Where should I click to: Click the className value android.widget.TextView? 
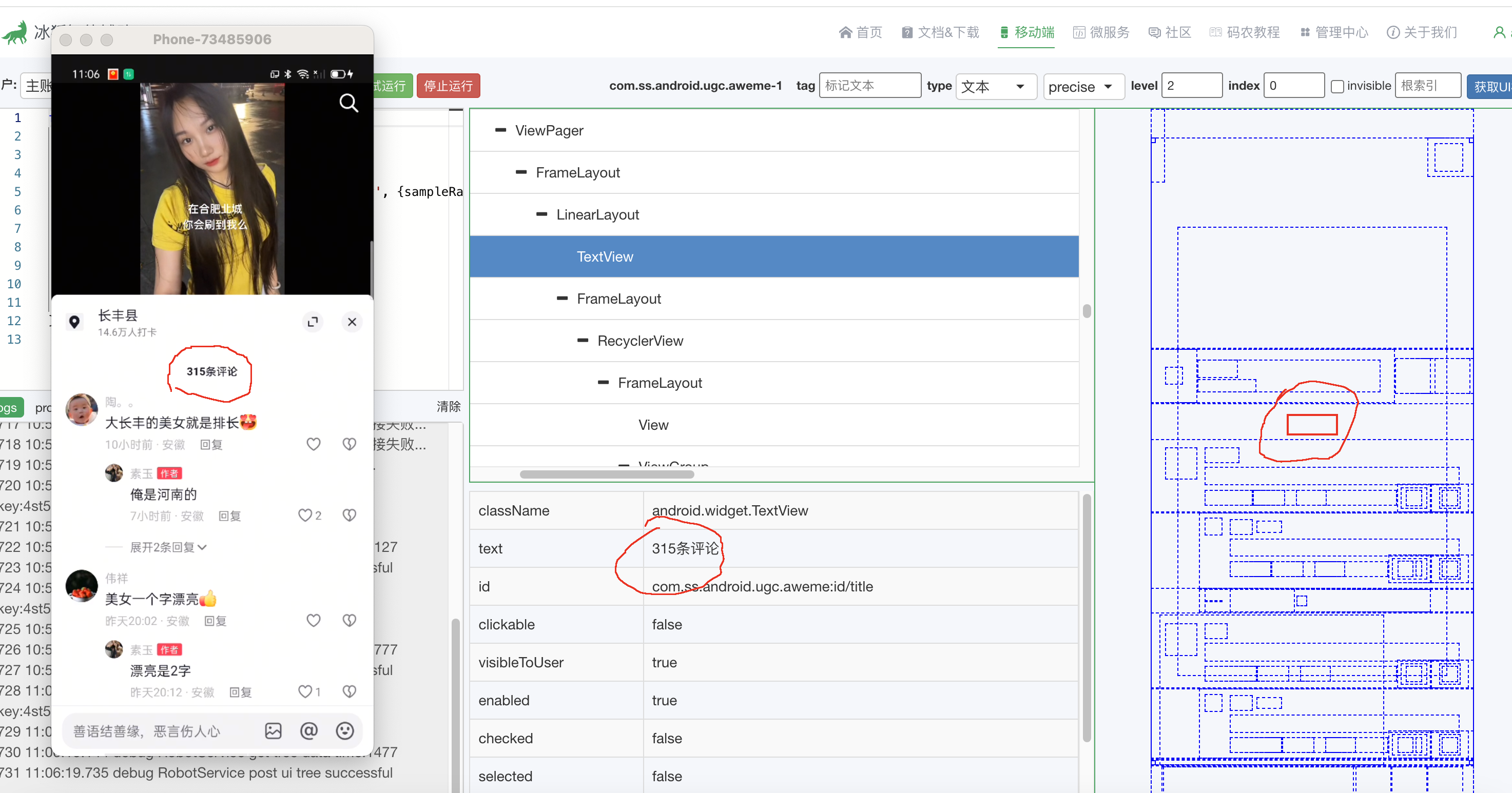(730, 511)
